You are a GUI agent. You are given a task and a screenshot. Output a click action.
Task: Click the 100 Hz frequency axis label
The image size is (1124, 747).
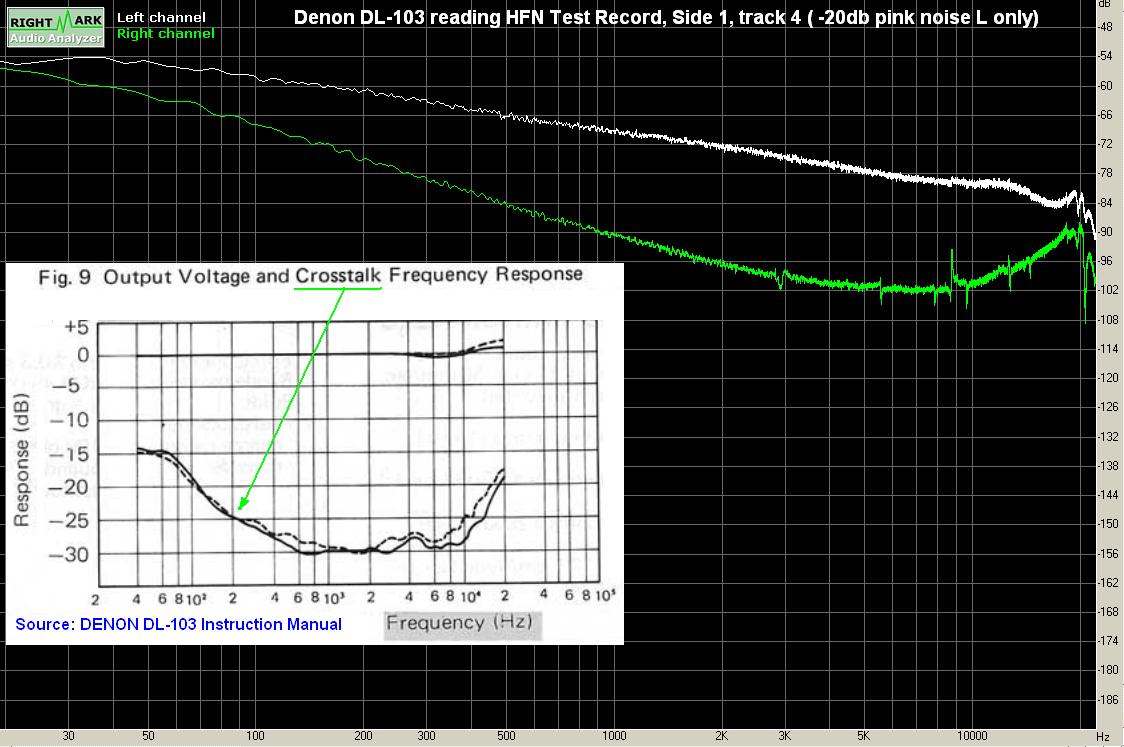255,736
